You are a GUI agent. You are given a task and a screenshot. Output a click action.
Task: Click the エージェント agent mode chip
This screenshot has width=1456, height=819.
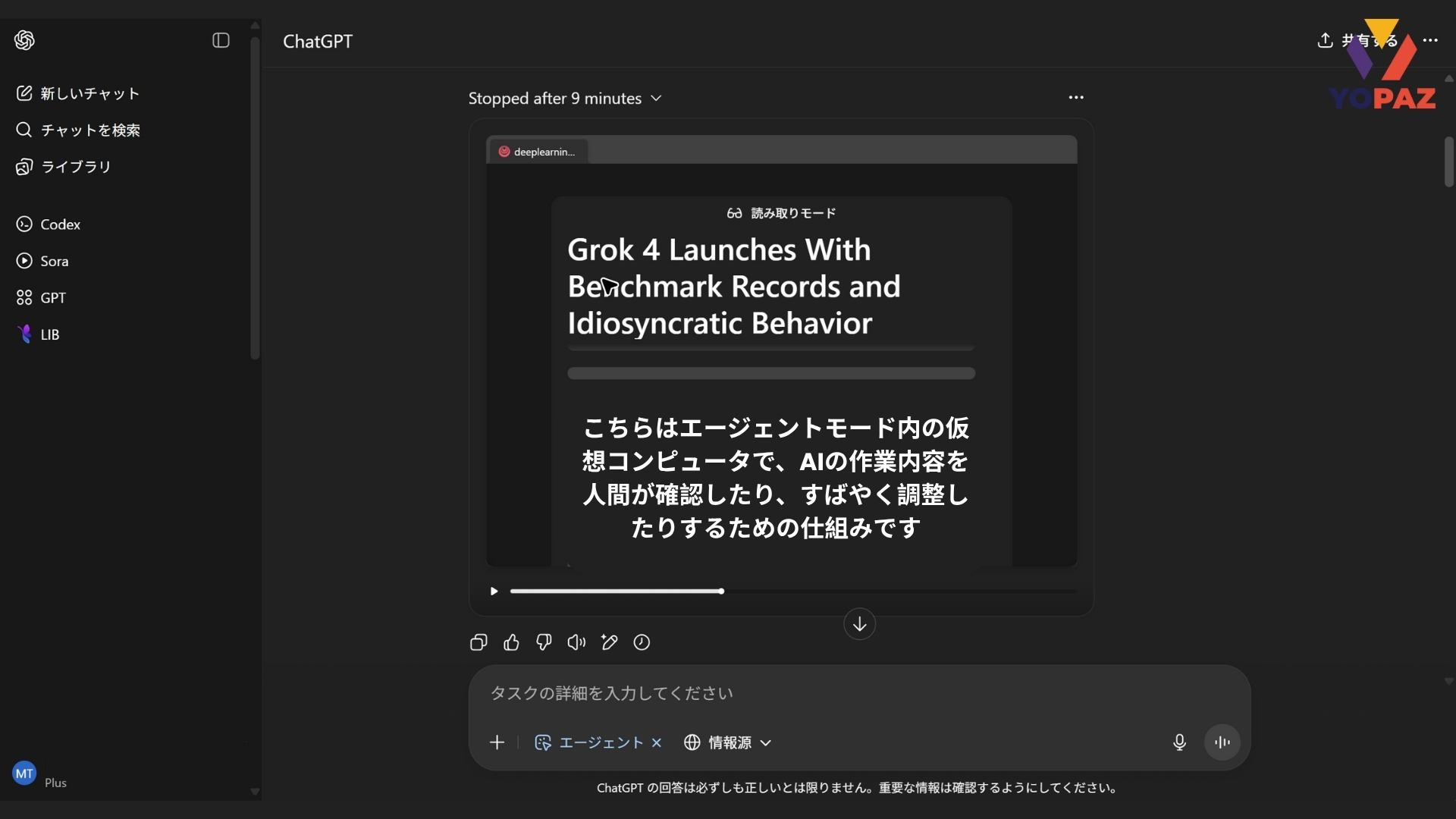coord(589,742)
